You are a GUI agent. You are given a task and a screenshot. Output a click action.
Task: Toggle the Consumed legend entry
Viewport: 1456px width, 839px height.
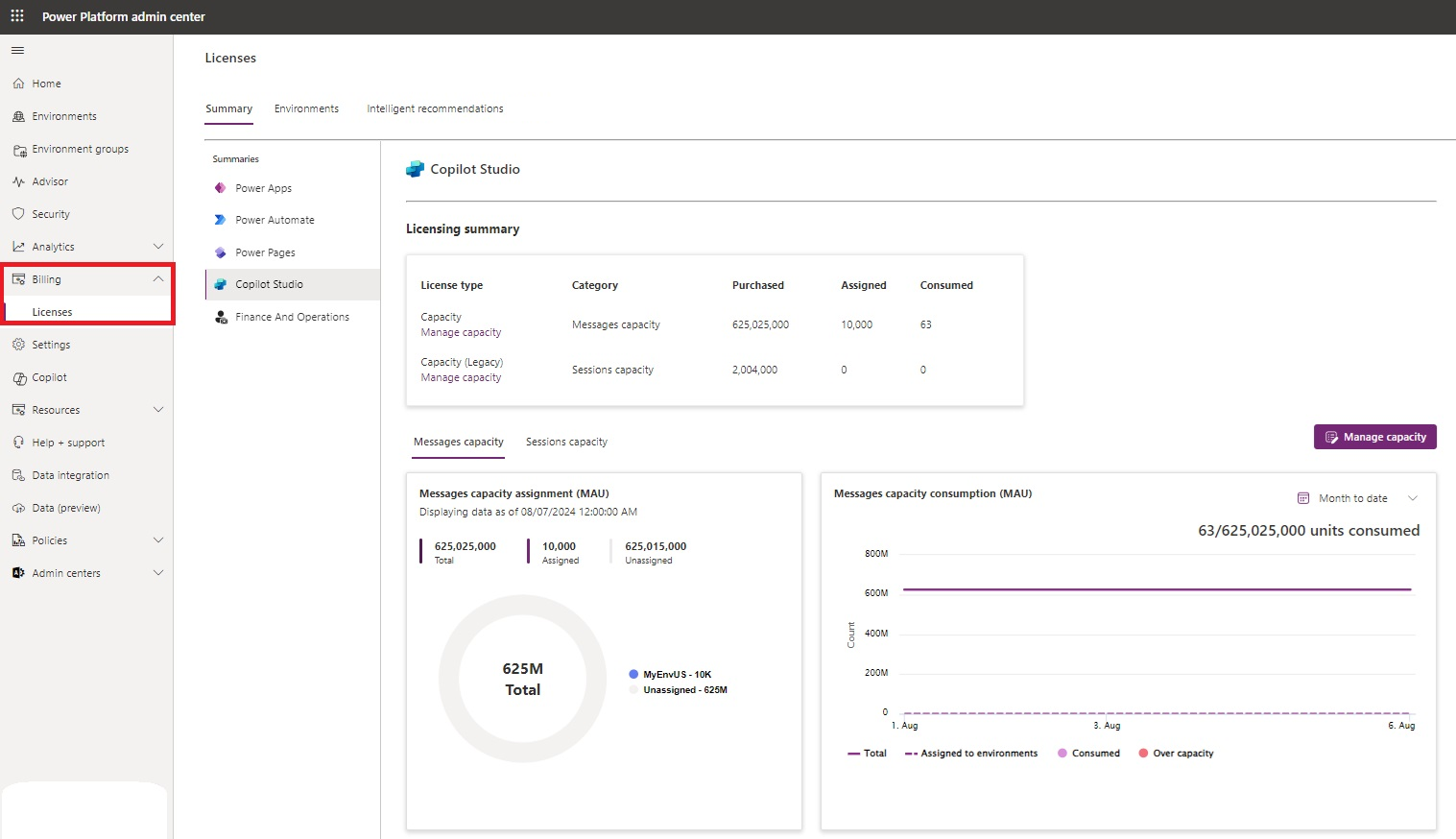1088,754
